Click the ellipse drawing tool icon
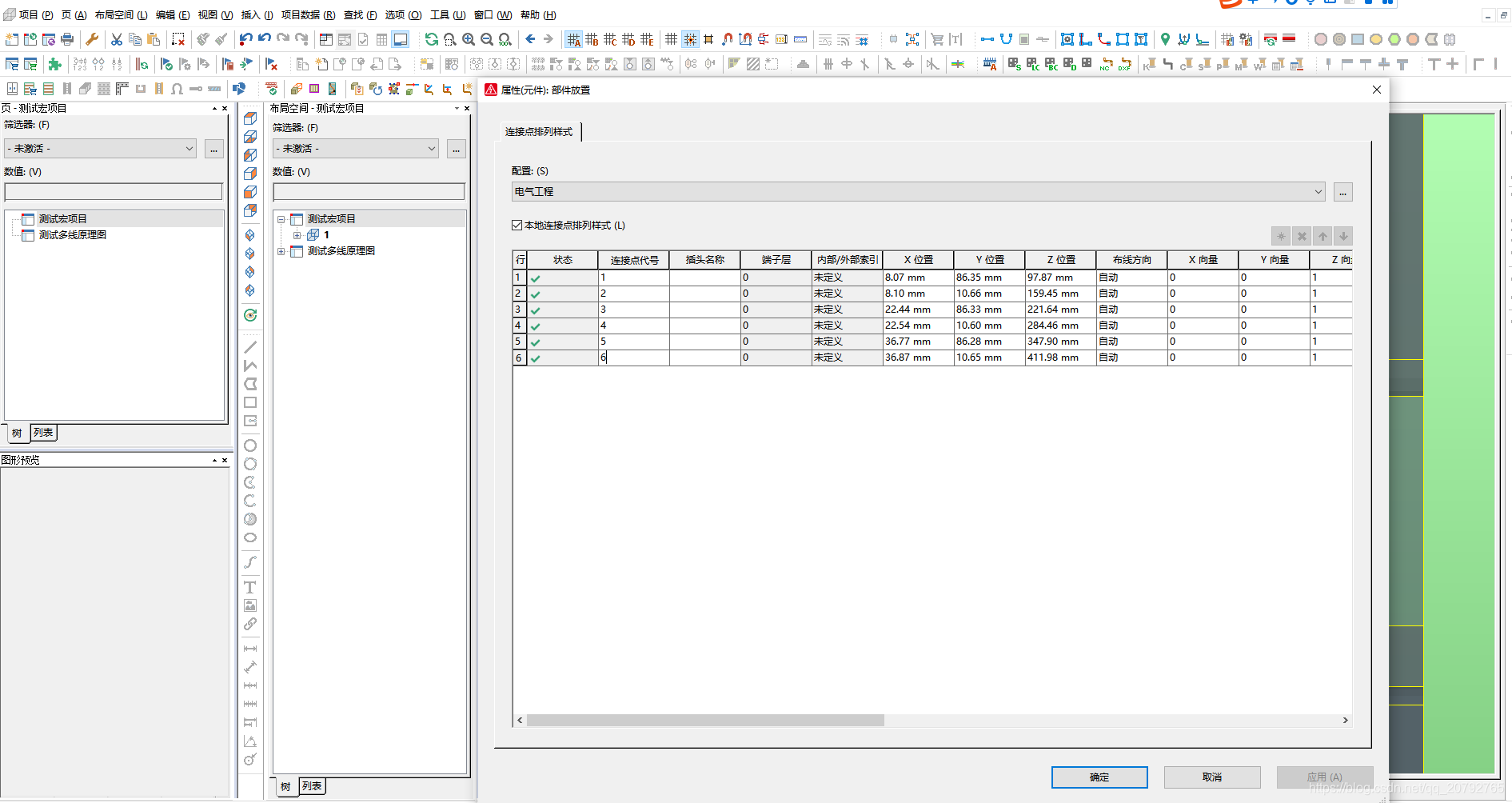1512x803 pixels. [249, 537]
